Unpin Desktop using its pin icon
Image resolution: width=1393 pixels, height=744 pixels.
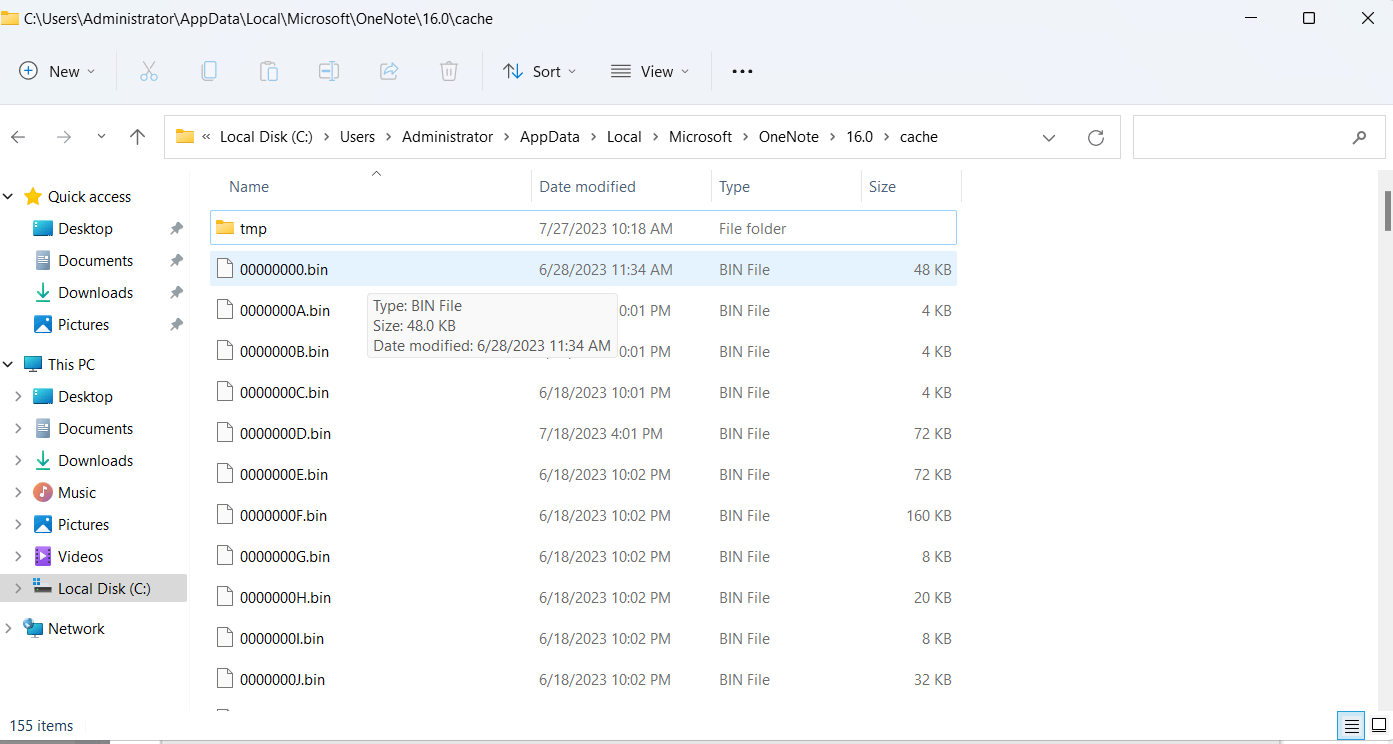(176, 228)
